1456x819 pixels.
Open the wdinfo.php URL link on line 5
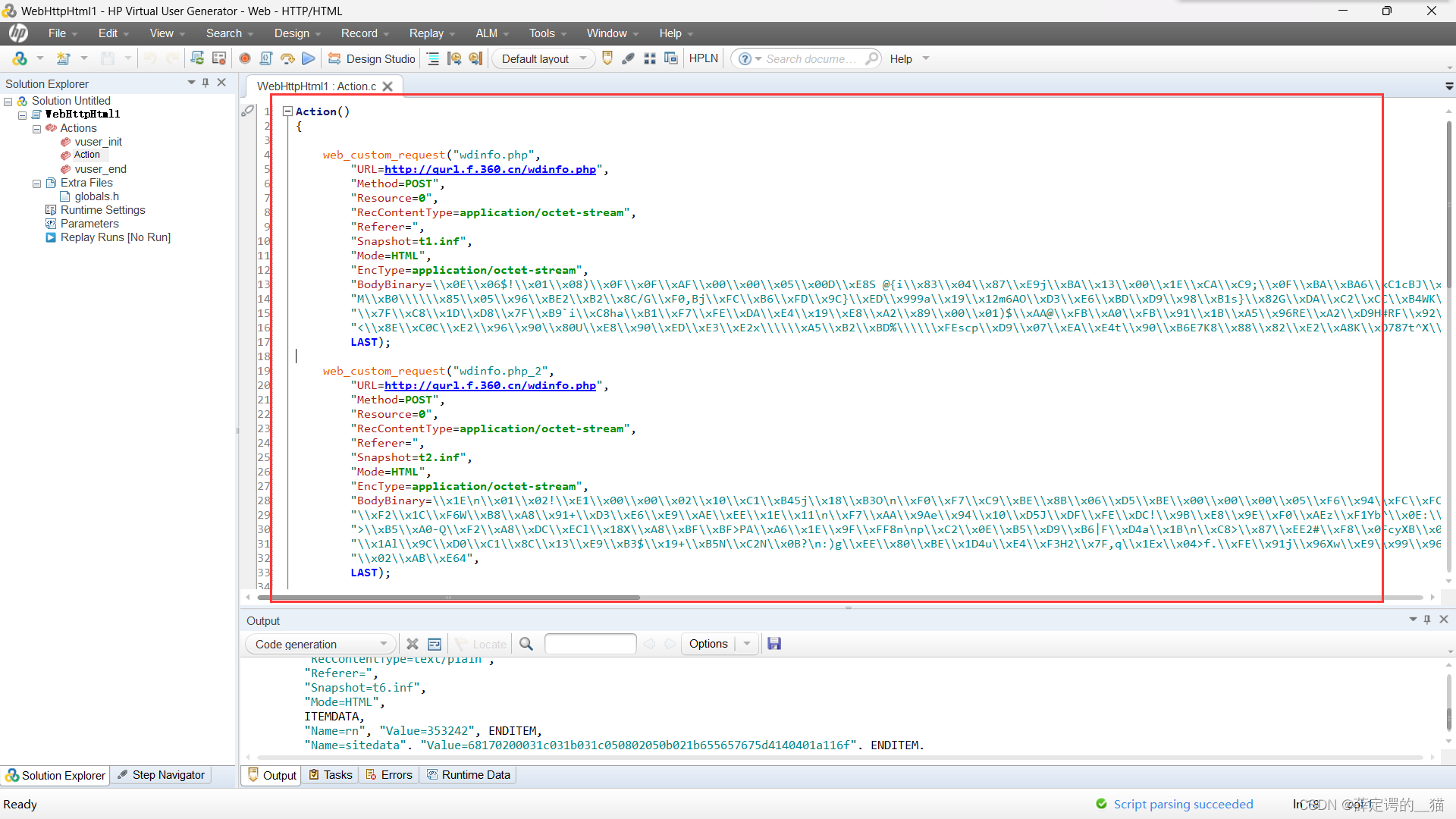click(x=490, y=169)
